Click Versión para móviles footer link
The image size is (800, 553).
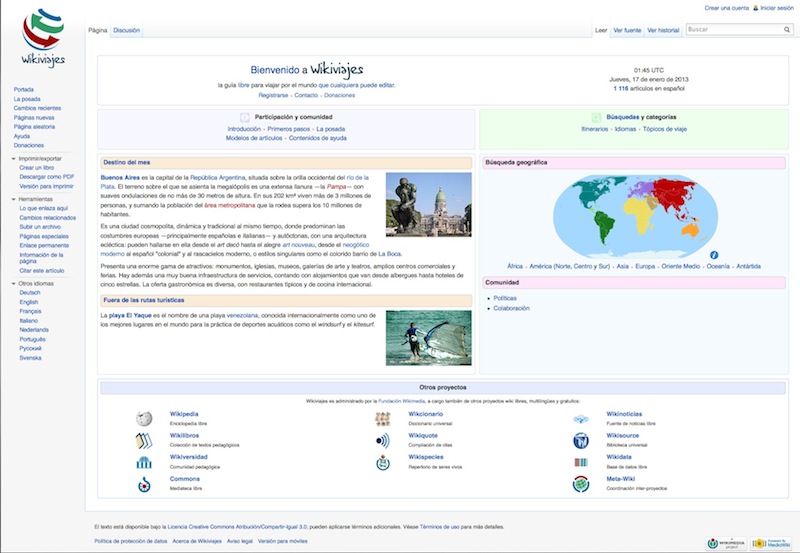pos(282,541)
